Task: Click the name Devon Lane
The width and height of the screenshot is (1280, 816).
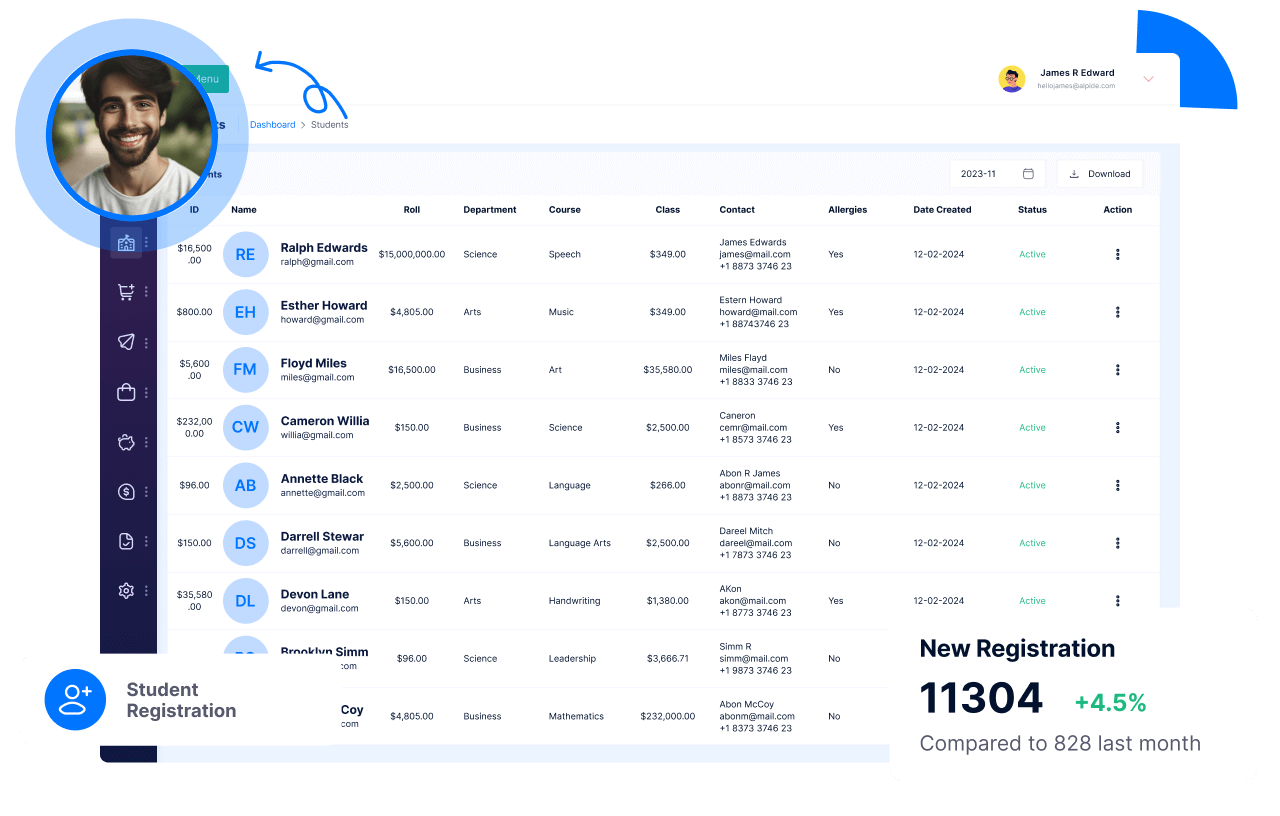Action: (x=315, y=594)
